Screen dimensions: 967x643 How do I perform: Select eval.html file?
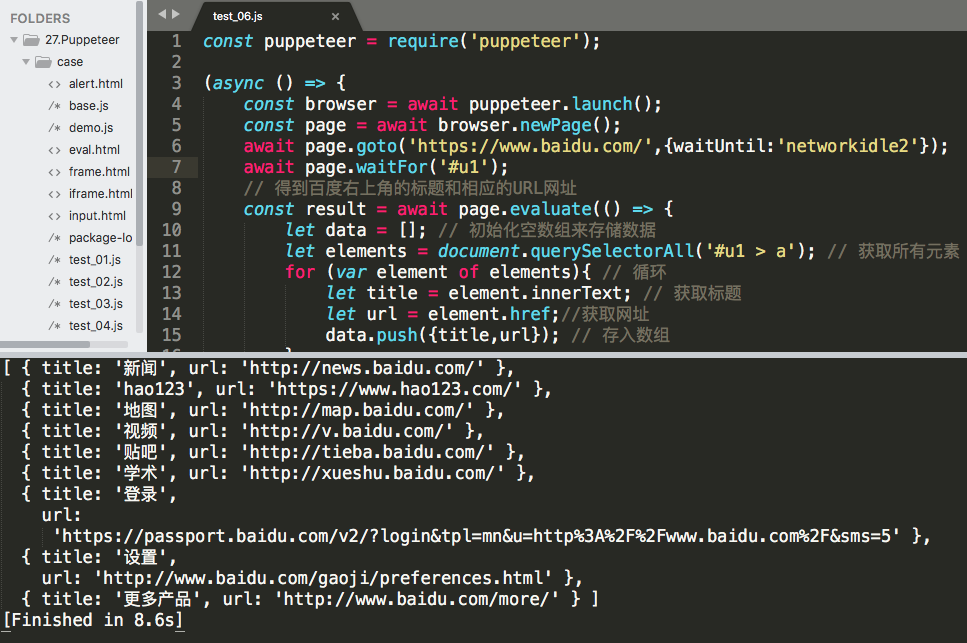click(x=94, y=150)
